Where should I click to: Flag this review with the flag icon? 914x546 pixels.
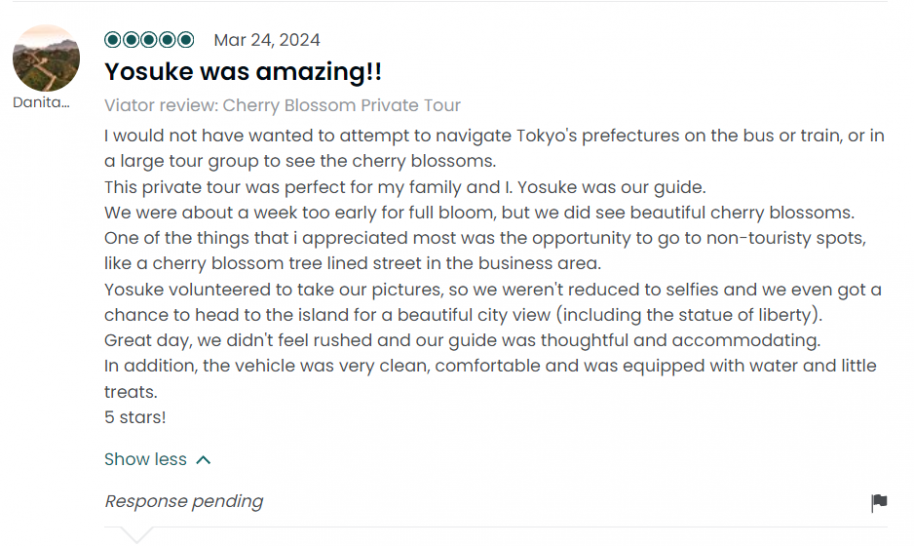point(879,502)
